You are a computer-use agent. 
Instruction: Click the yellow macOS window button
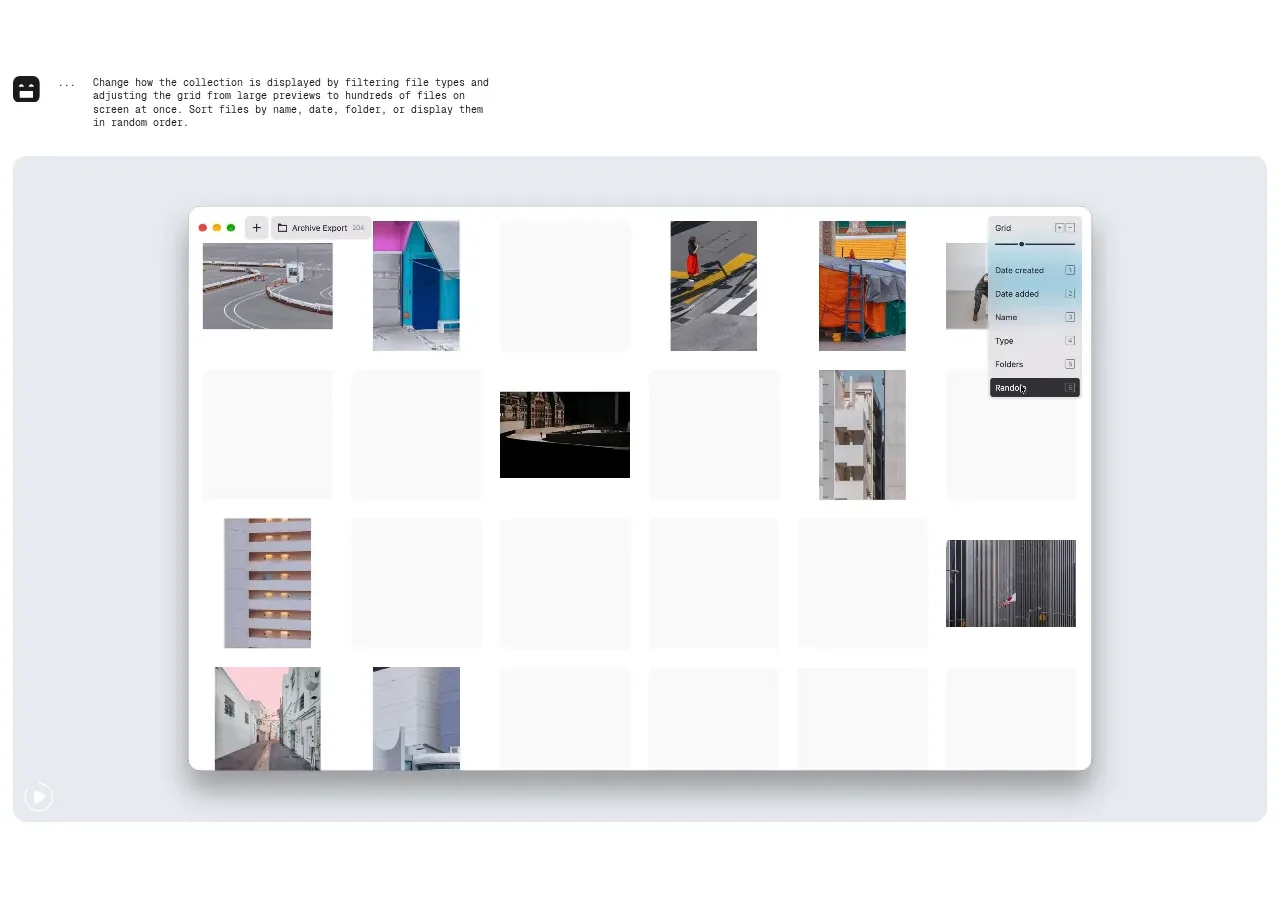217,228
